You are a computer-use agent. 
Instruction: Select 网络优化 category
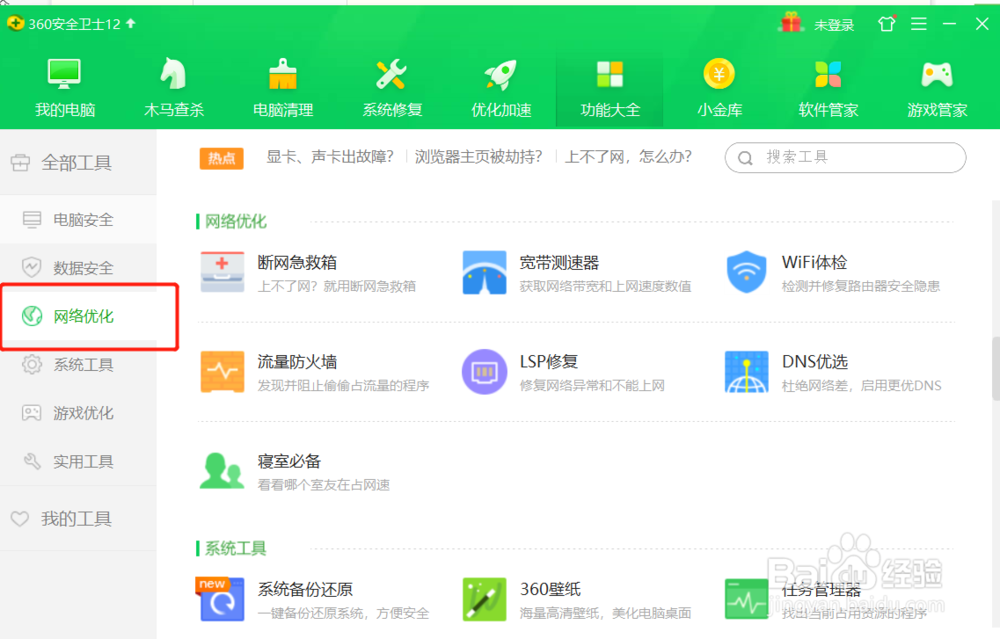78,316
